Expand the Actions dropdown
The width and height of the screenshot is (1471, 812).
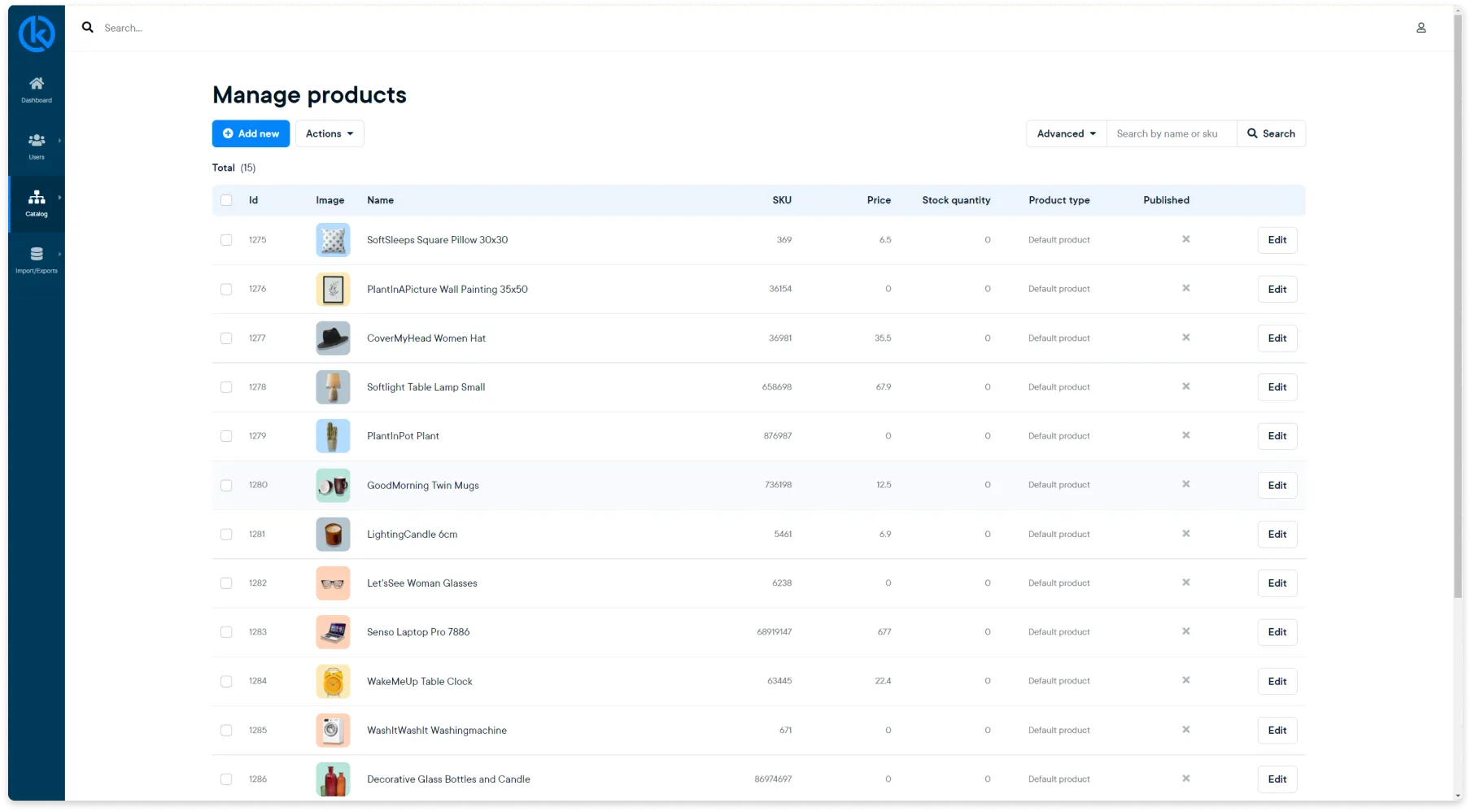[330, 133]
